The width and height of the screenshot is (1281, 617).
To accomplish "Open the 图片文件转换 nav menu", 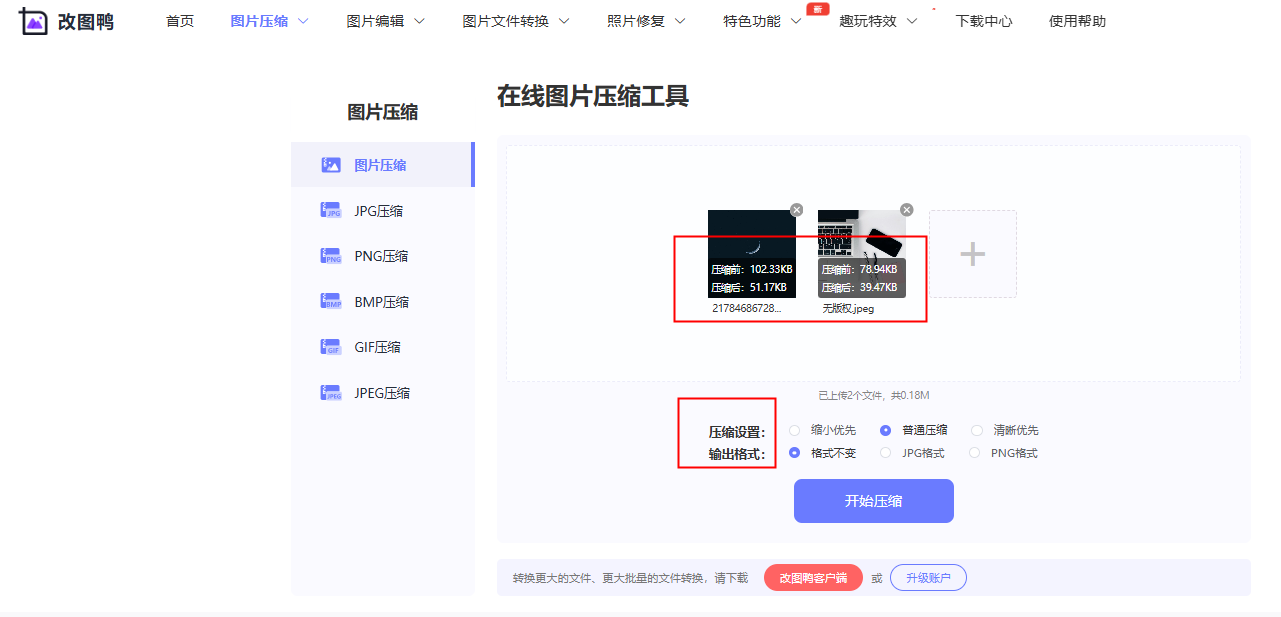I will [x=506, y=21].
